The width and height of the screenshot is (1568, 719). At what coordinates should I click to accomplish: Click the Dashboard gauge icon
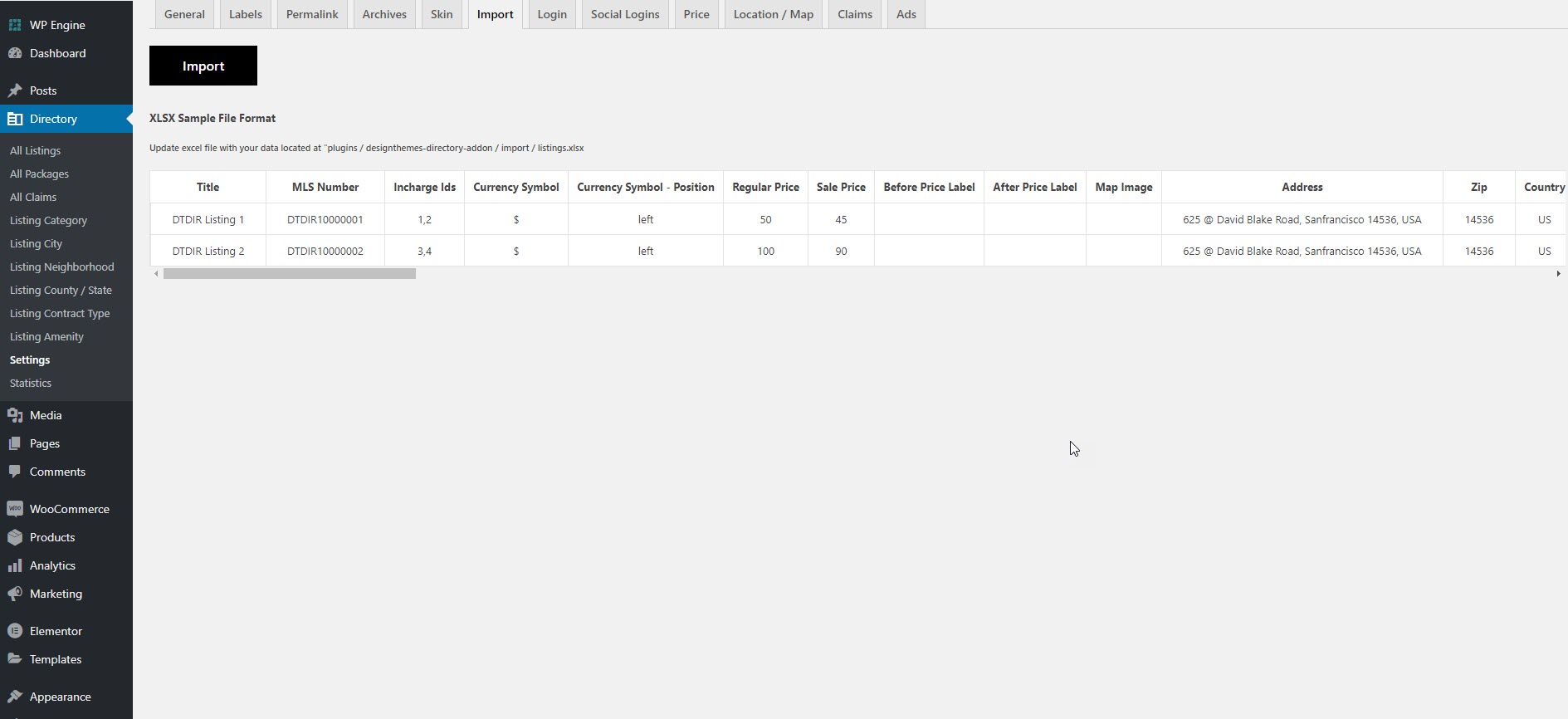(15, 53)
